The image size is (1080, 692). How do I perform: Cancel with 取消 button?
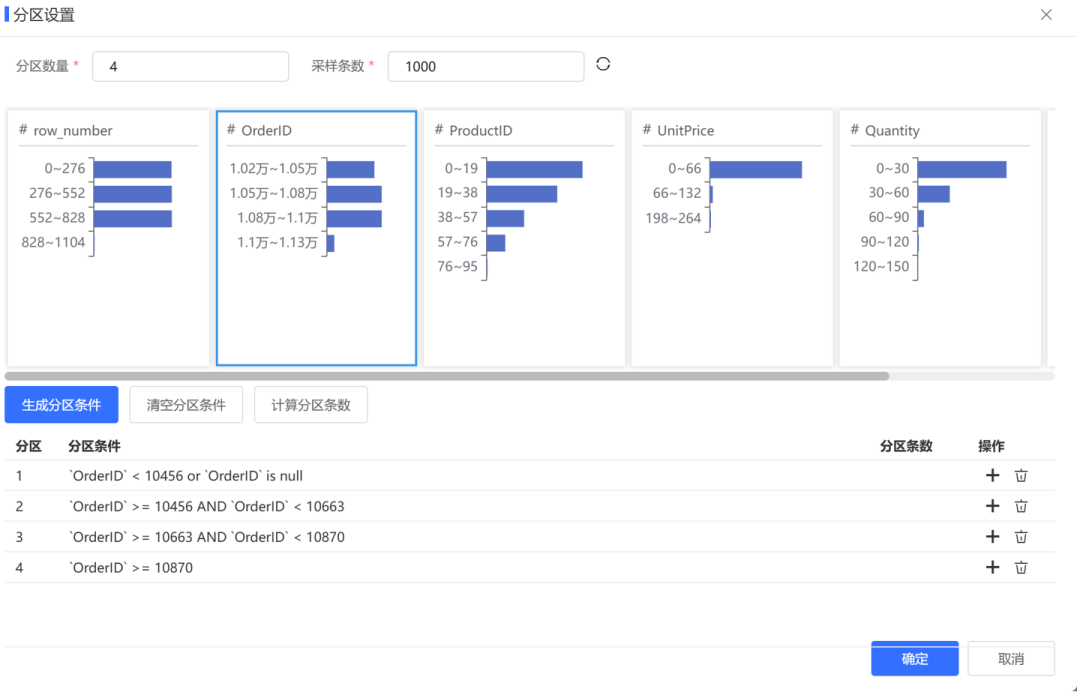(x=1010, y=658)
